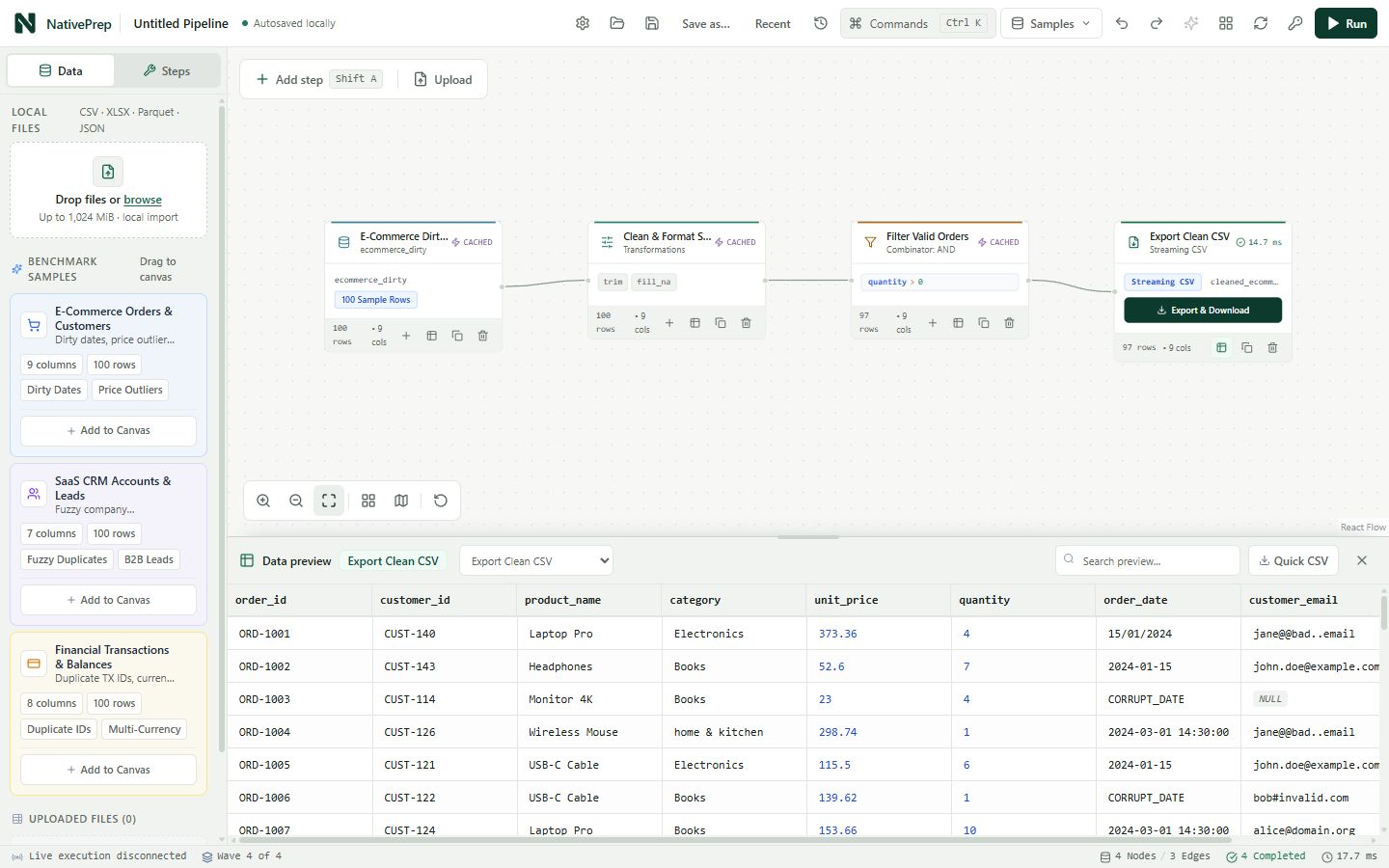Screen dimensions: 1389x868
Task: Switch to the Data tab
Action: pos(61,70)
